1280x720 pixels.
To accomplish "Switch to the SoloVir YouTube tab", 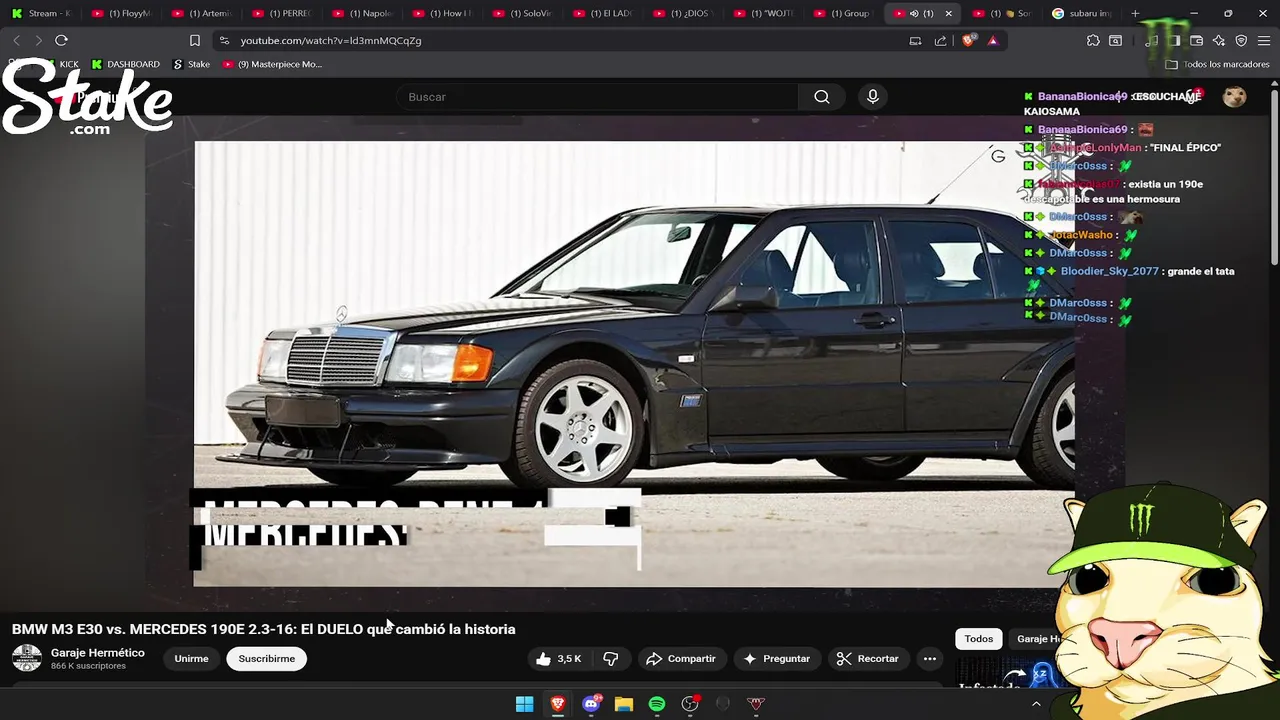I will click(523, 13).
